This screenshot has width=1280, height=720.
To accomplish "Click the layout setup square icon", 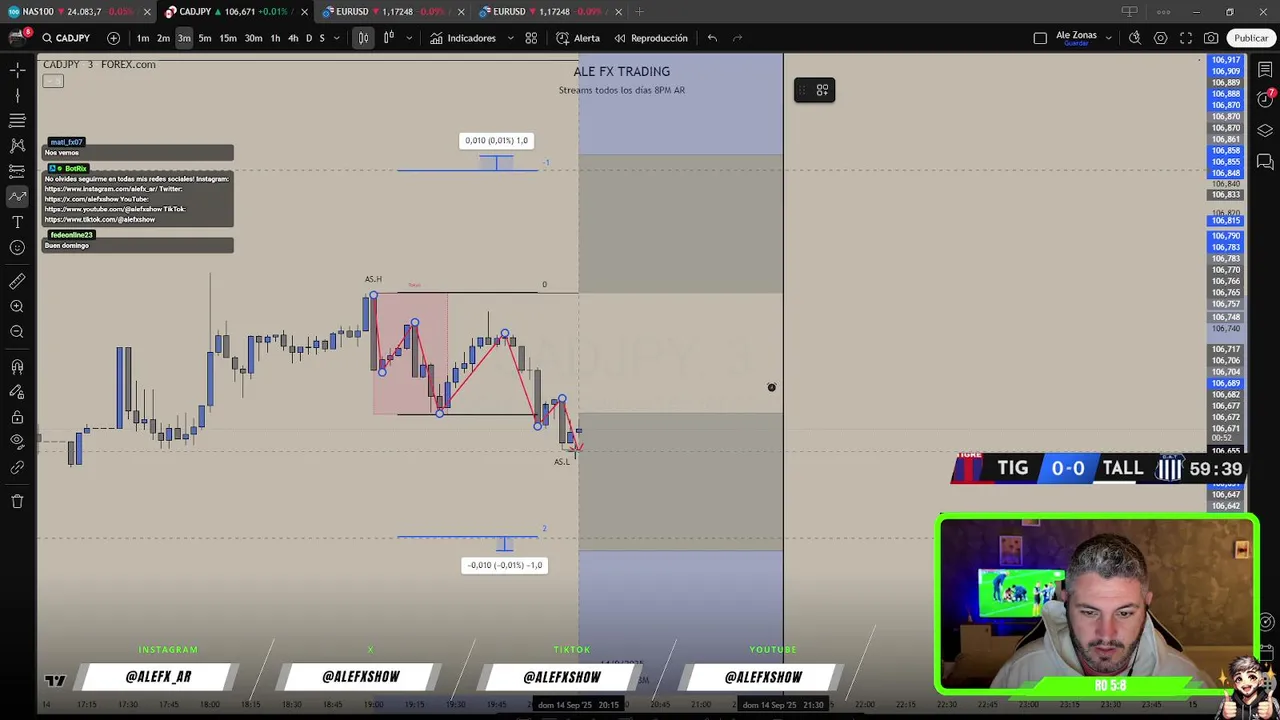I will (1040, 38).
